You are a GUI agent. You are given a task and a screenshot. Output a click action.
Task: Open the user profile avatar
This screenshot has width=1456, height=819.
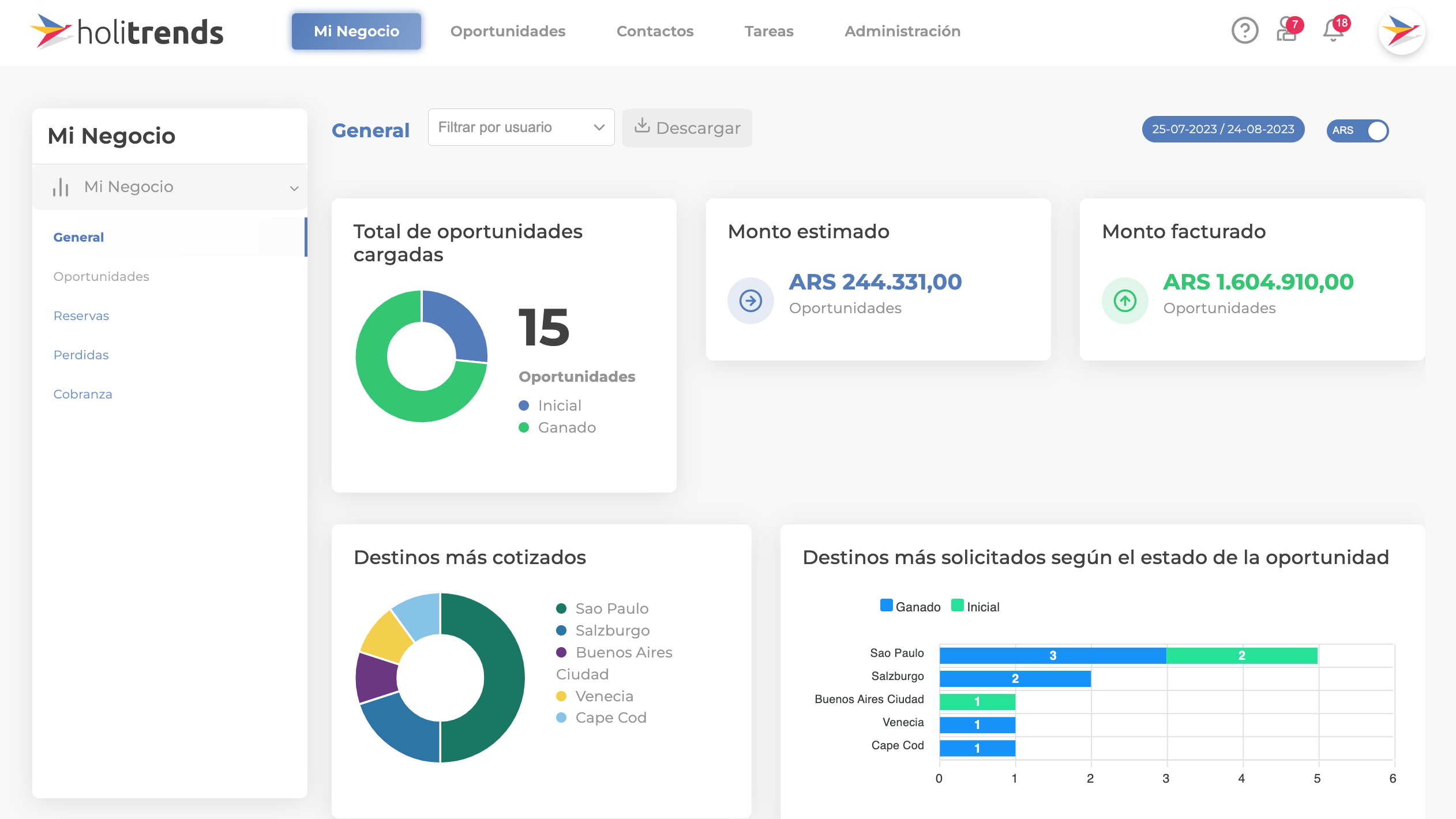tap(1402, 31)
